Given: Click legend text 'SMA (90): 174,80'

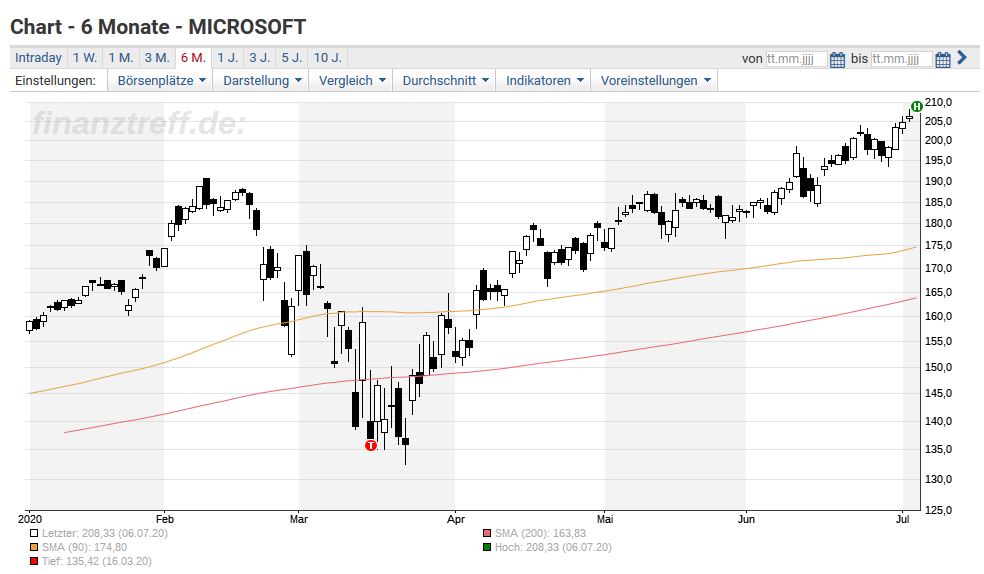Looking at the screenshot, I should [x=84, y=547].
